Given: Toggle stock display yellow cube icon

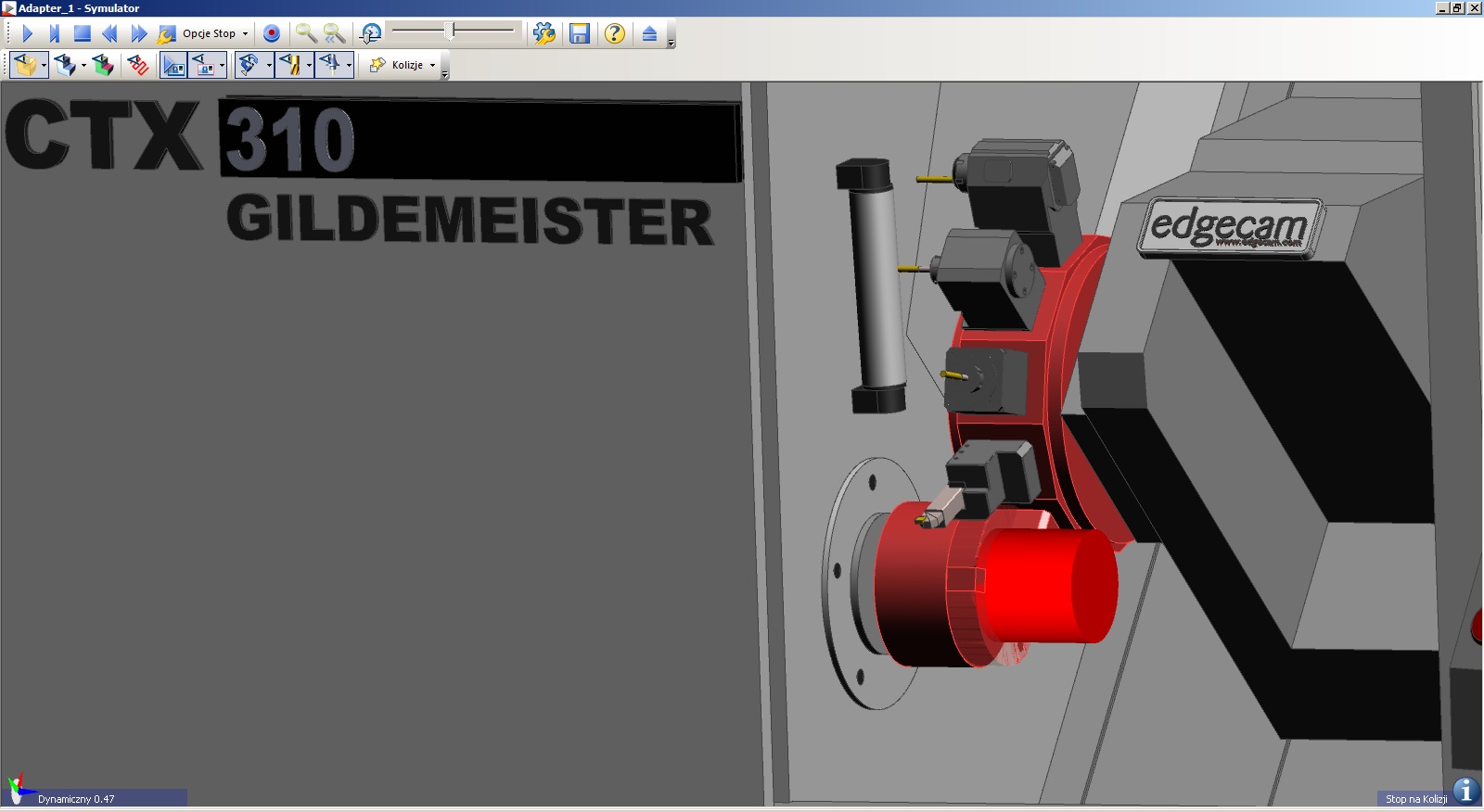Looking at the screenshot, I should click(25, 65).
